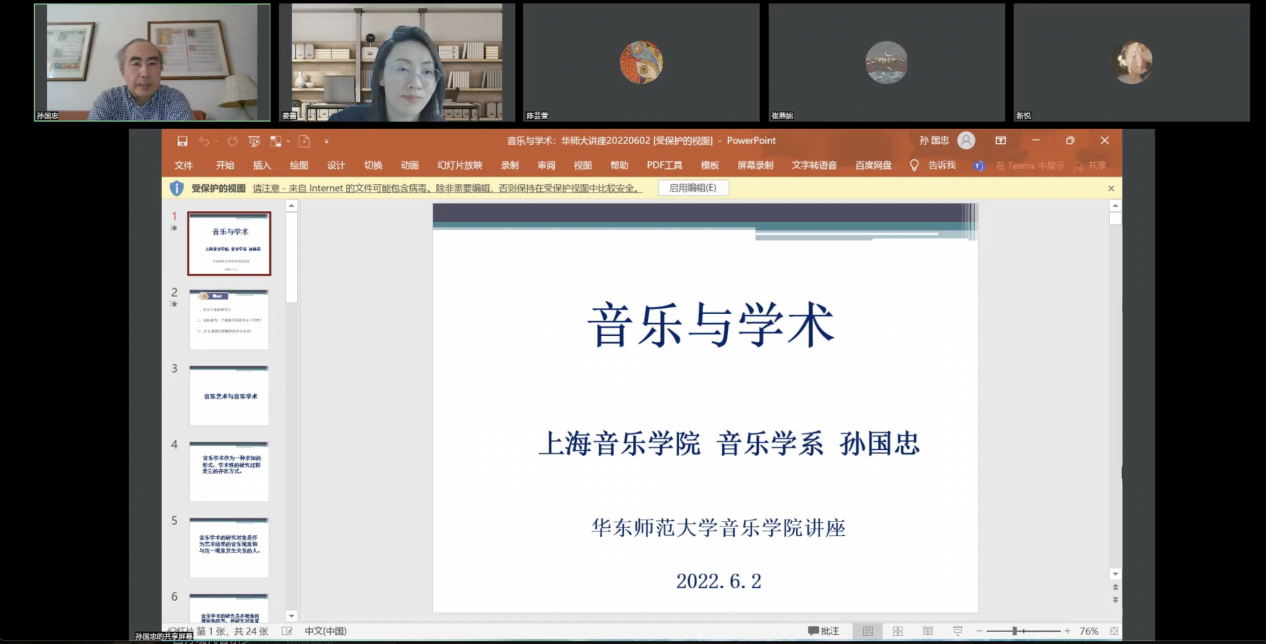Dismiss the Protected View warning bar
Image resolution: width=1266 pixels, height=644 pixels.
1110,188
